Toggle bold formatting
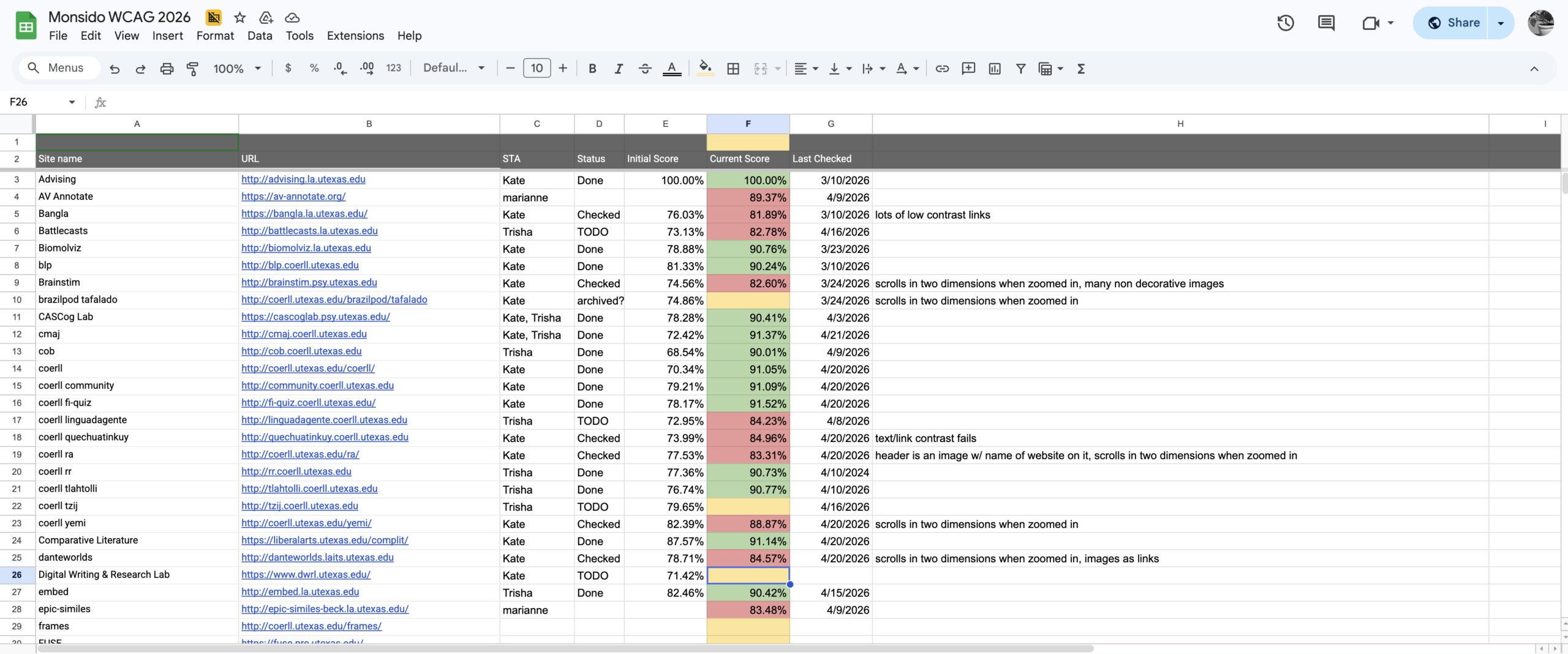Screen dimensions: 1568x654 point(592,69)
